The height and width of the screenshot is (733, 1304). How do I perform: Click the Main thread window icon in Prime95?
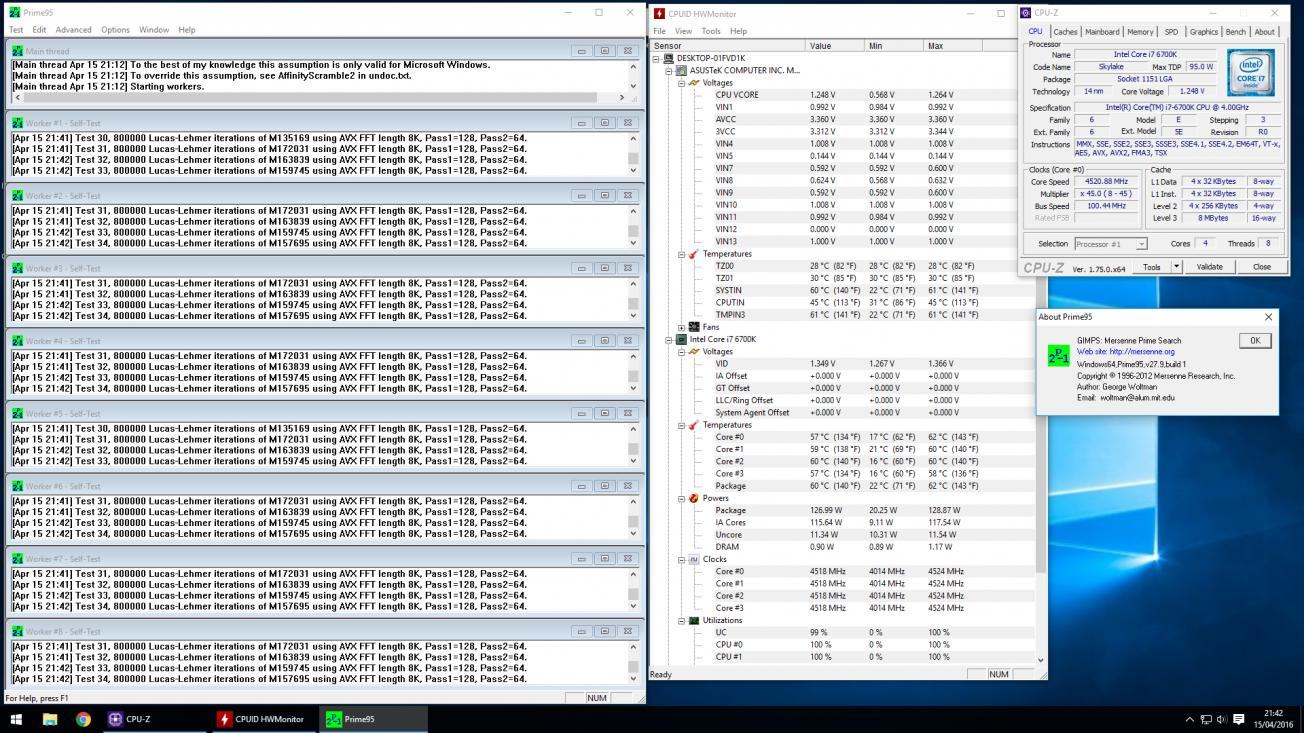click(x=17, y=51)
